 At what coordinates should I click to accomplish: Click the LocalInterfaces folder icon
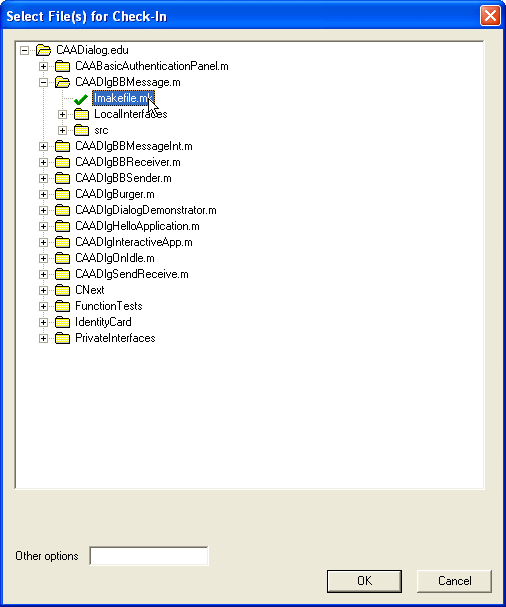(x=81, y=114)
